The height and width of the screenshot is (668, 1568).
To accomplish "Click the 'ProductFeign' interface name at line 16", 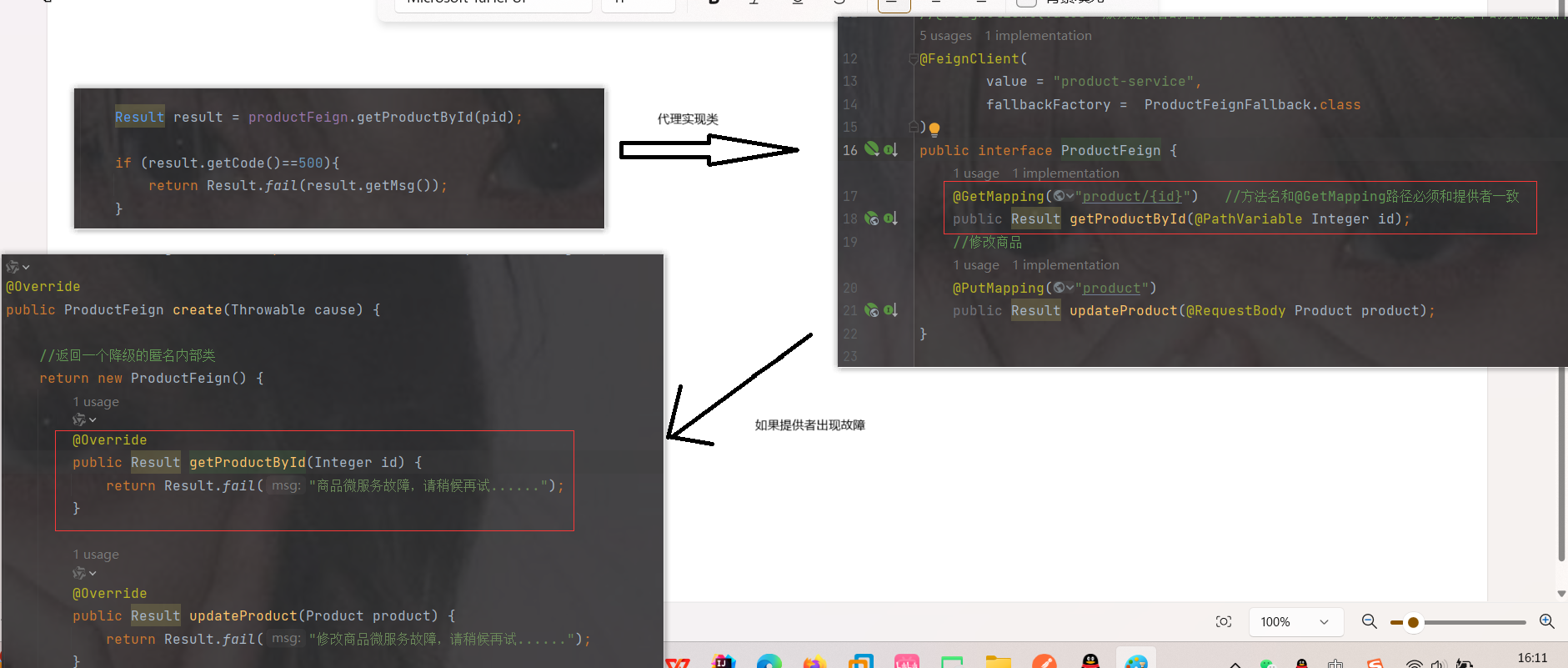I will 1110,150.
